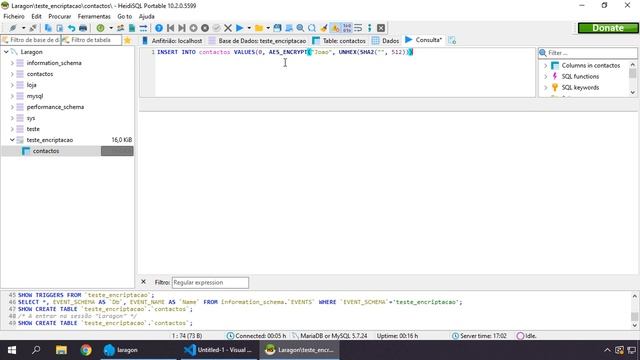Viewport: 640px width, 360px height.
Task: Click the Find text magnifier icon
Action: [x=300, y=28]
